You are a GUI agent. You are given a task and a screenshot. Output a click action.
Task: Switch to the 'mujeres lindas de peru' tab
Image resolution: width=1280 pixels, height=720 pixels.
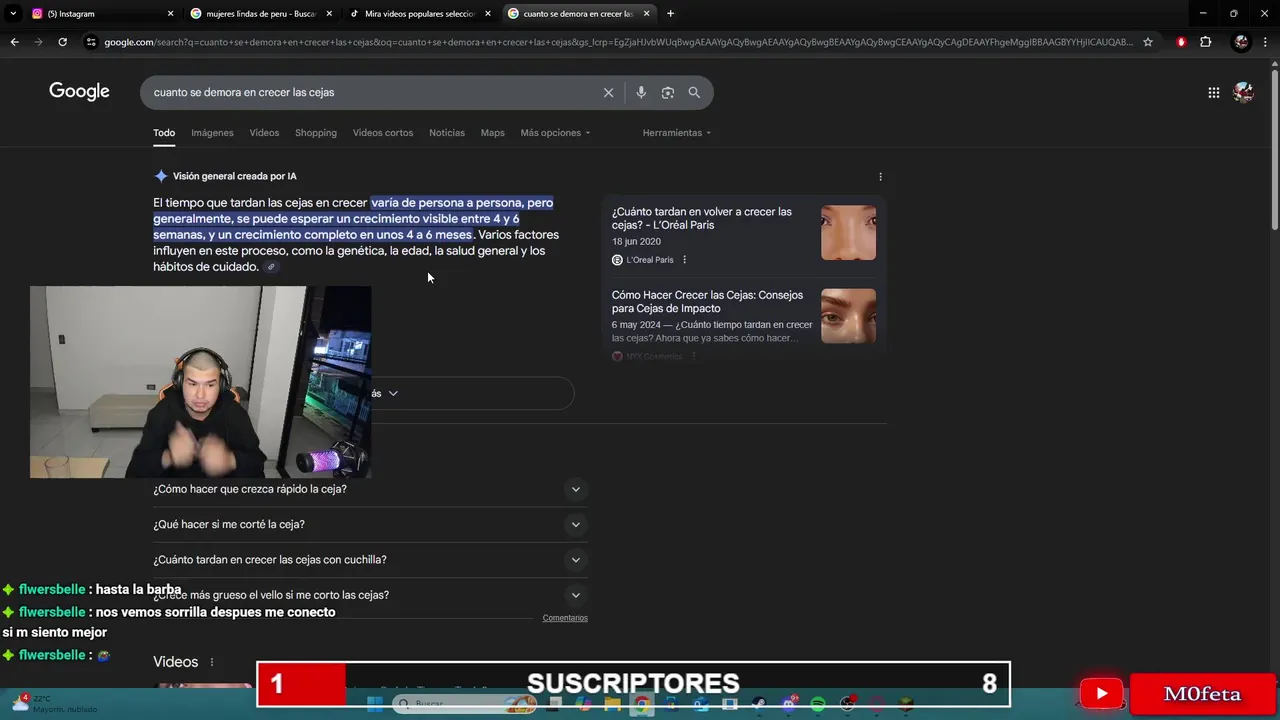click(x=260, y=14)
